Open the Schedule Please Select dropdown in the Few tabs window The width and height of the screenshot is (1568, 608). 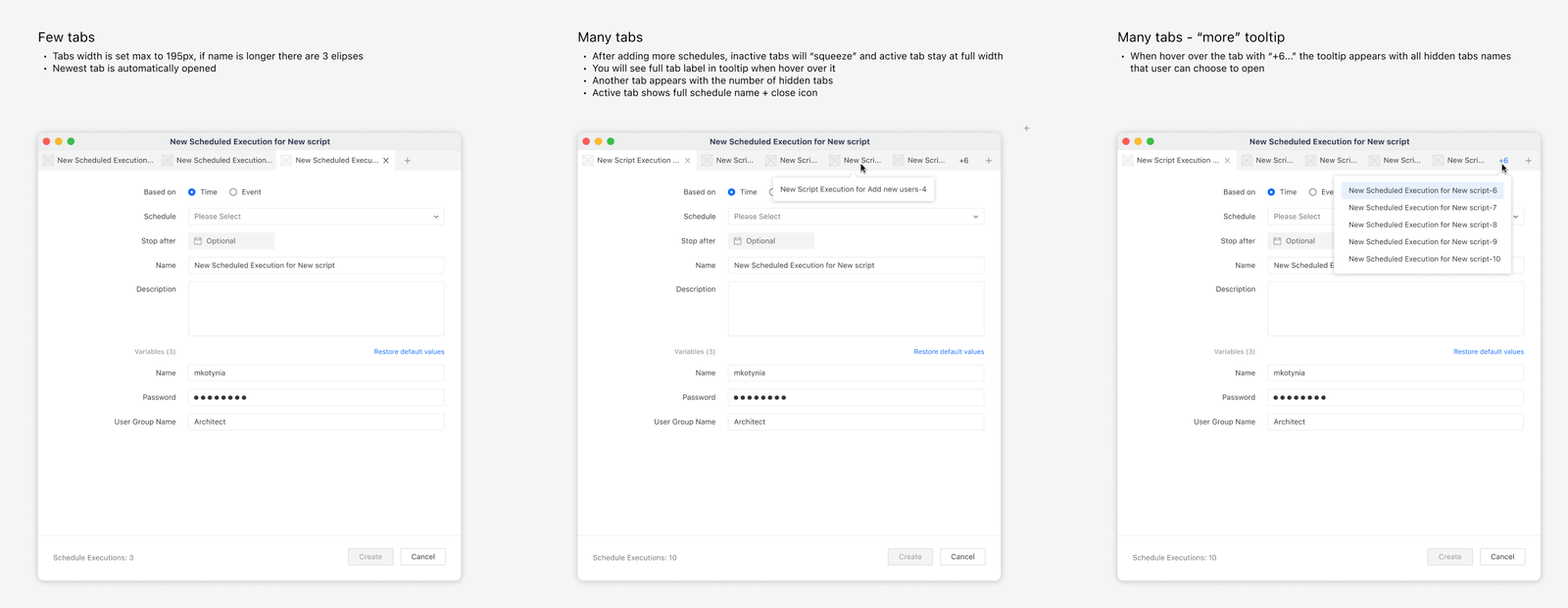tap(317, 217)
